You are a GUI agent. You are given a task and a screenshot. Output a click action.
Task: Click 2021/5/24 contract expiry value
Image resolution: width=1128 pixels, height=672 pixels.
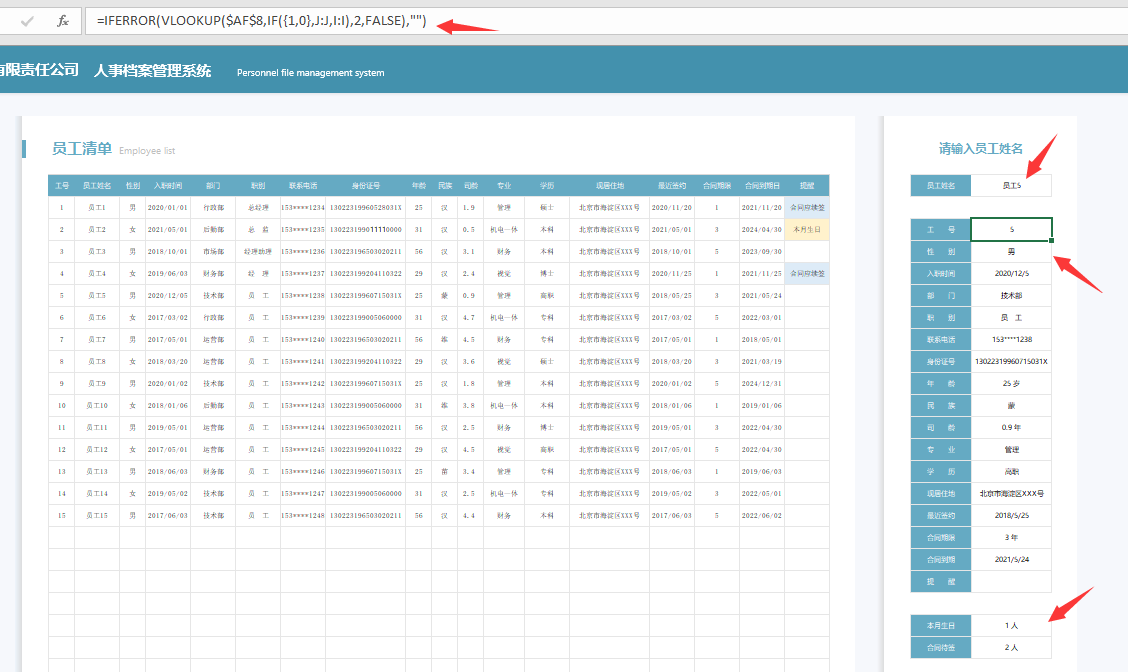(x=1011, y=559)
